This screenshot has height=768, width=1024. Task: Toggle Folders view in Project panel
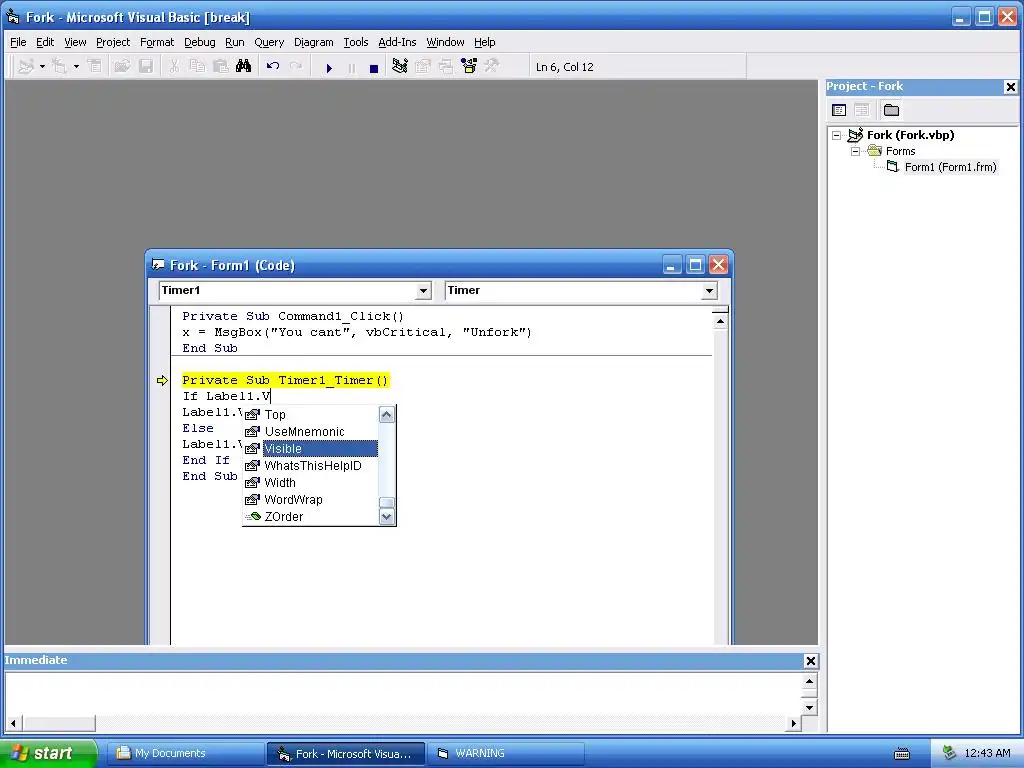[891, 110]
